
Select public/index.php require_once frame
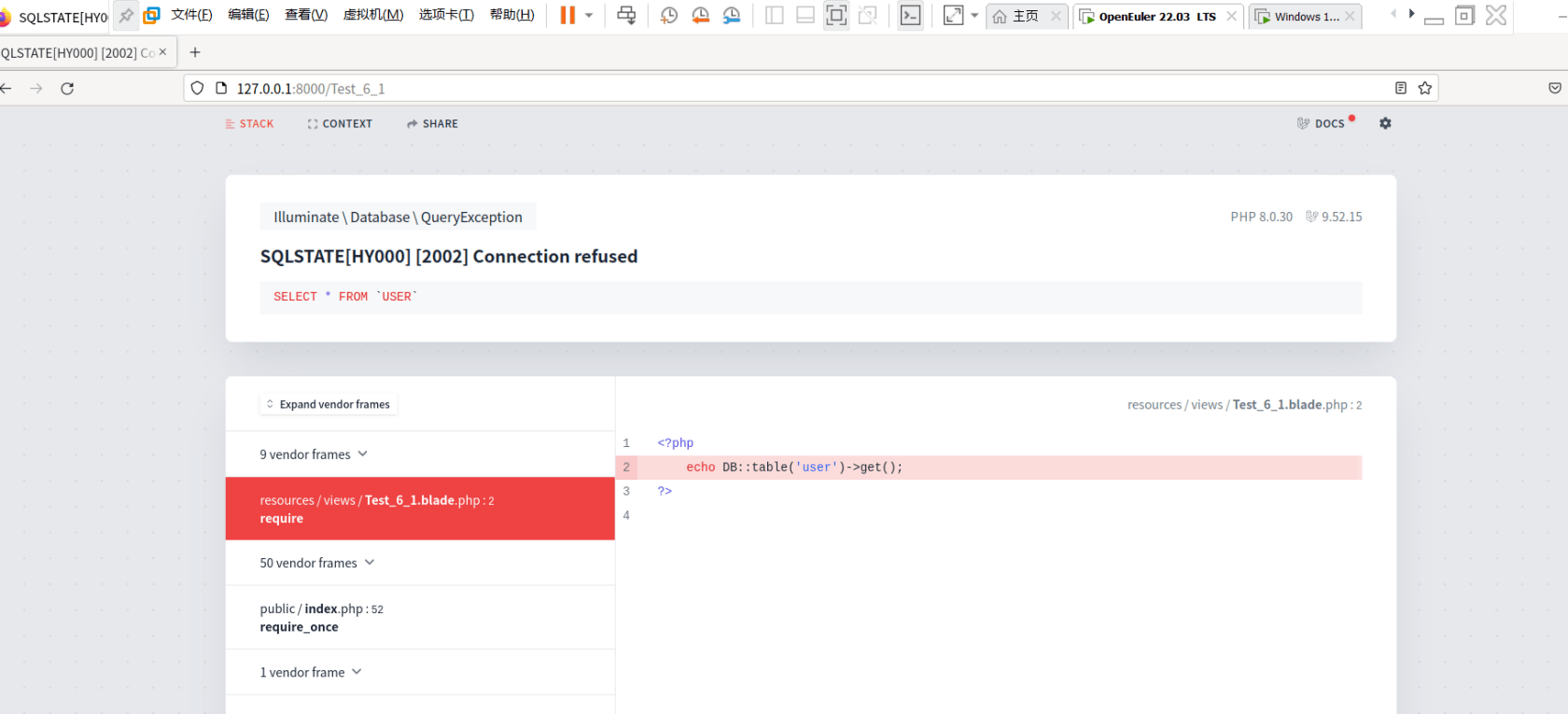pos(420,618)
